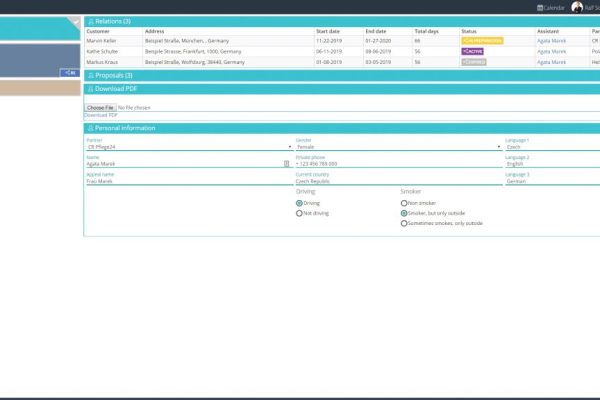Collapse the Download PDF section header
The image size is (600, 400).
coord(342,89)
